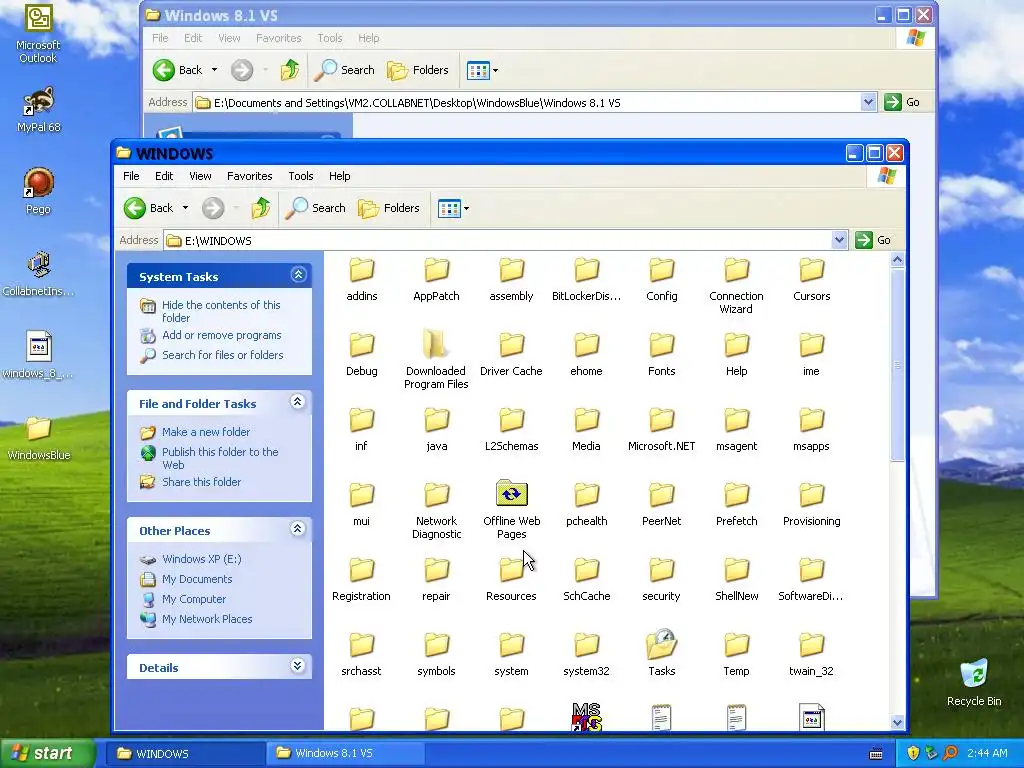Open My Network Places link
Screen dimensions: 1024x768
pyautogui.click(x=207, y=618)
